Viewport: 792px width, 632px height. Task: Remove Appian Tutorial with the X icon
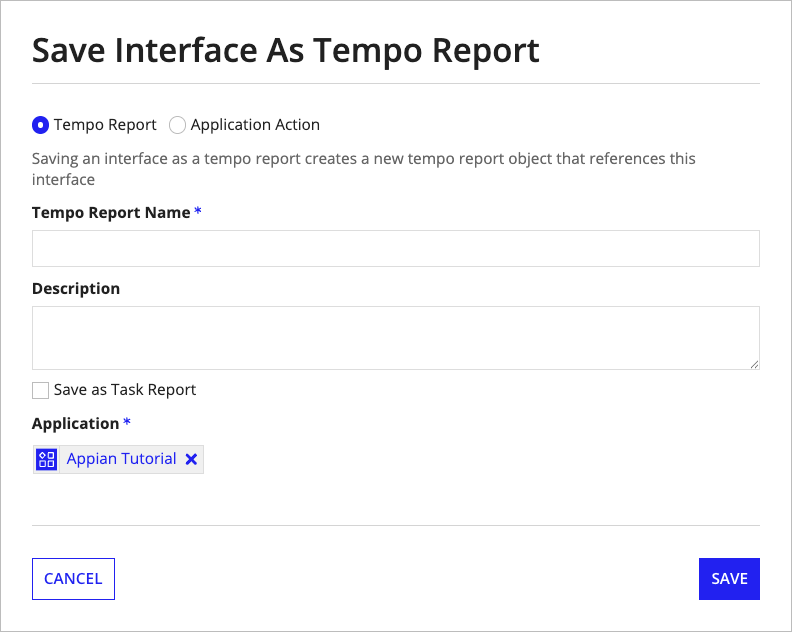(191, 459)
